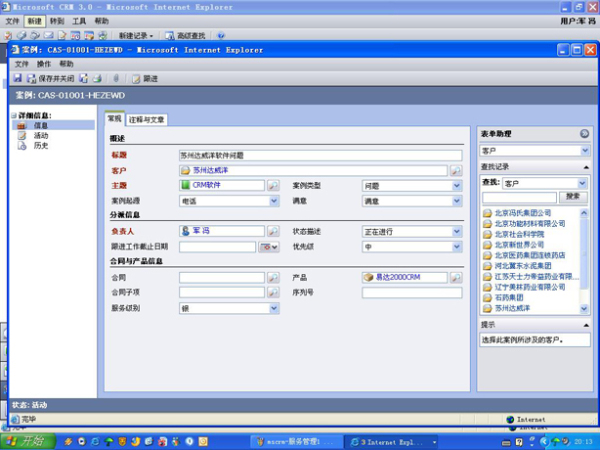The image size is (600, 450).
Task: Switch to the 常规 General tab
Action: pos(114,119)
